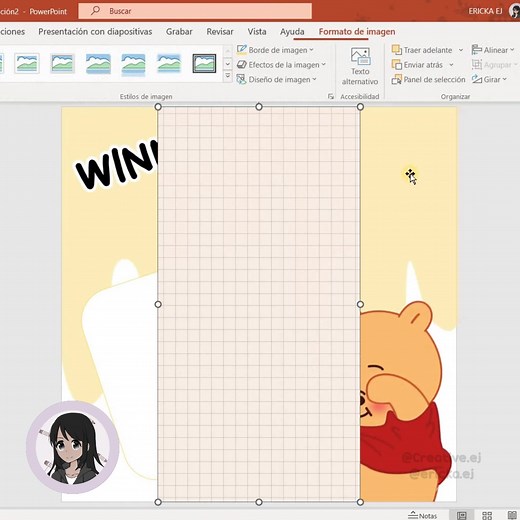The width and height of the screenshot is (520, 520).
Task: Switch to reading view
Action: pyautogui.click(x=512, y=515)
